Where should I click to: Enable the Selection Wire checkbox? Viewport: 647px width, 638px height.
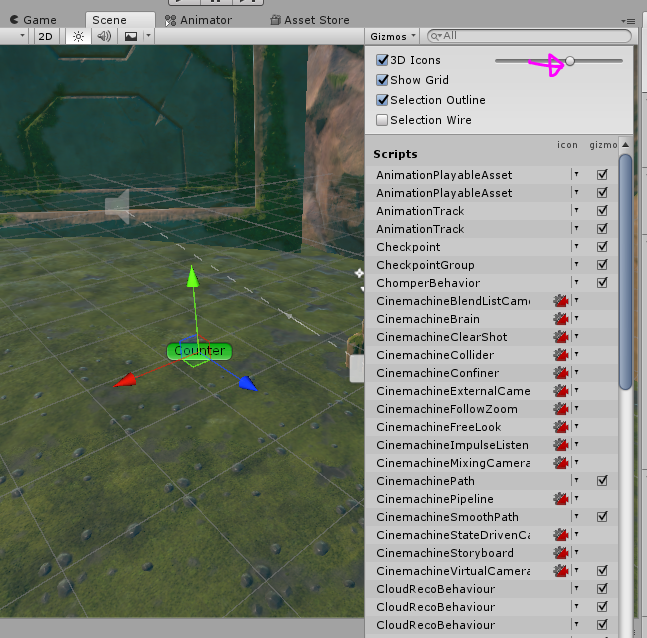pyautogui.click(x=382, y=120)
